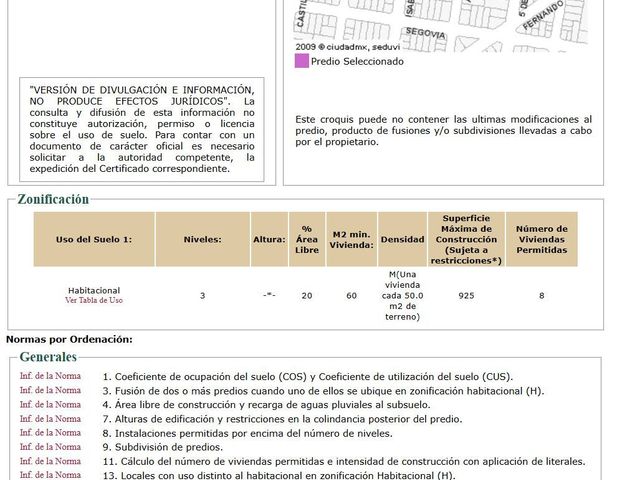This screenshot has width=640, height=480.
Task: Click the street map croquis image
Action: (x=441, y=25)
